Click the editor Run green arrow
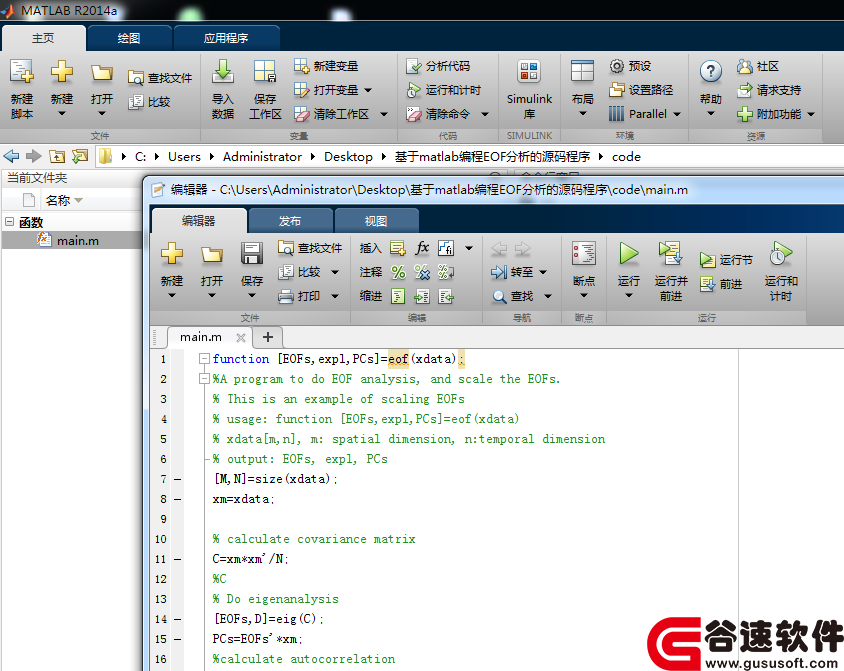 tap(628, 253)
